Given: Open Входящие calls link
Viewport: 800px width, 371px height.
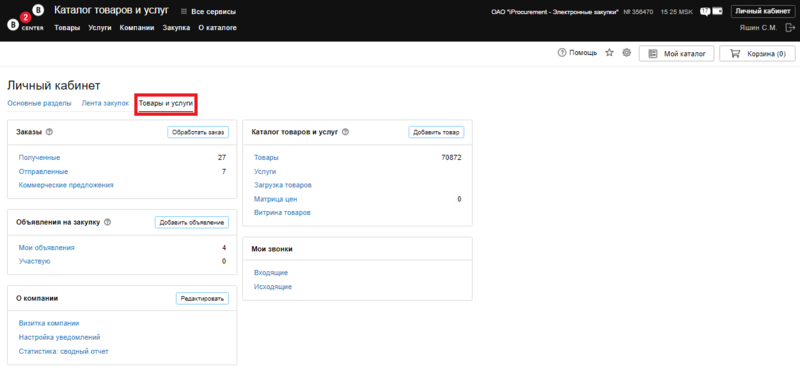Looking at the screenshot, I should tap(271, 273).
